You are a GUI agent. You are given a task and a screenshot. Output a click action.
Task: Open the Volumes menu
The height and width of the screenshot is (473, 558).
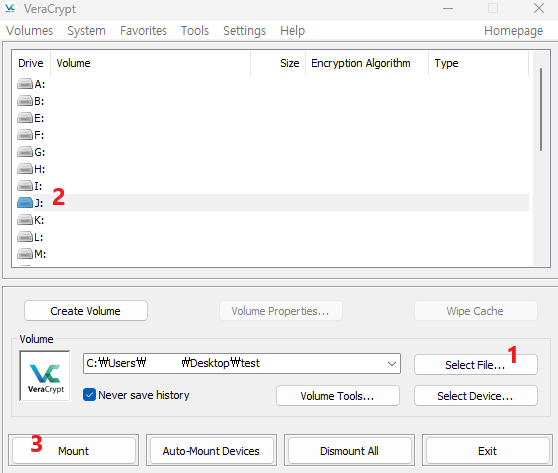coord(30,31)
